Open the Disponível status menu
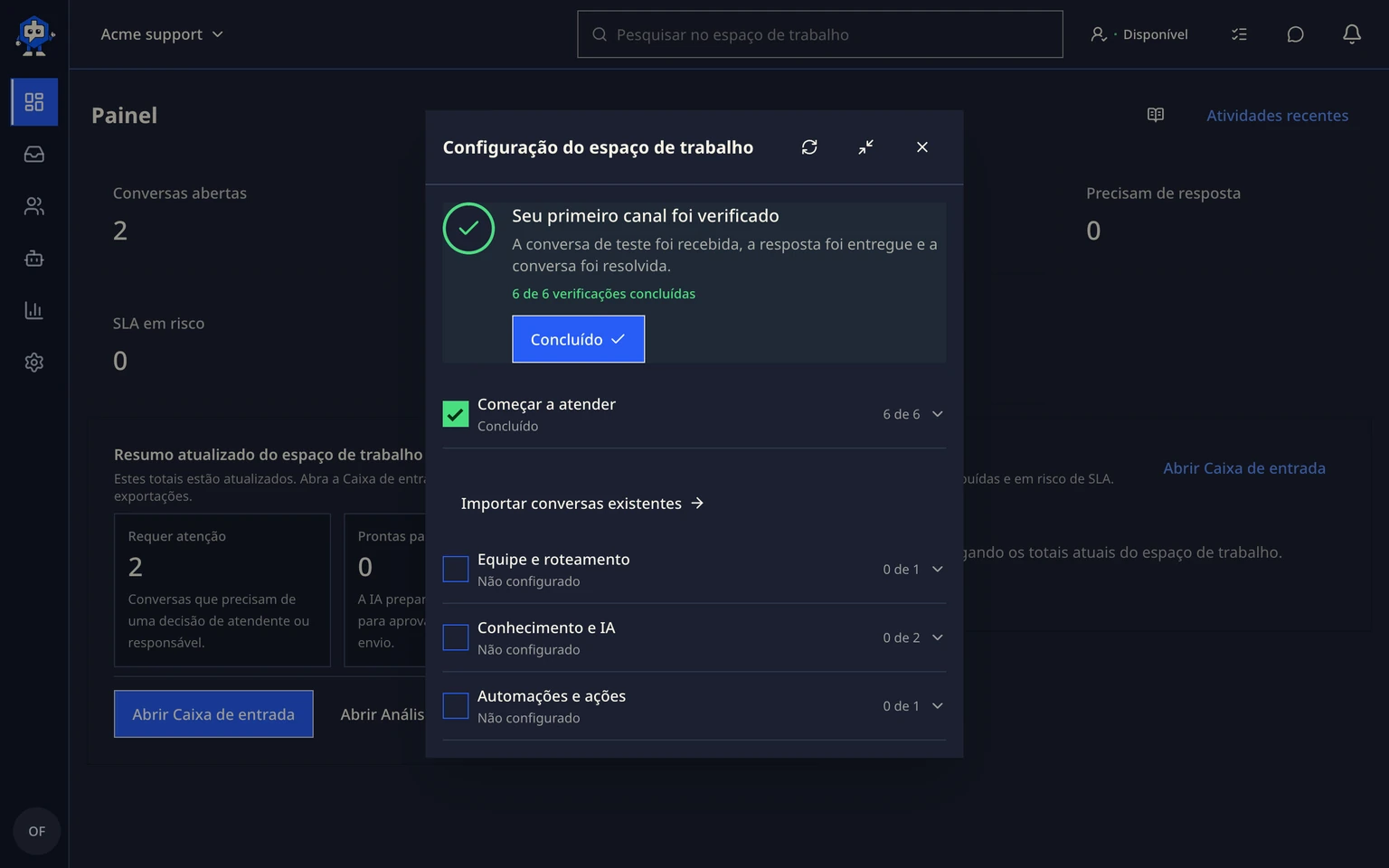This screenshot has width=1389, height=868. 1139,34
